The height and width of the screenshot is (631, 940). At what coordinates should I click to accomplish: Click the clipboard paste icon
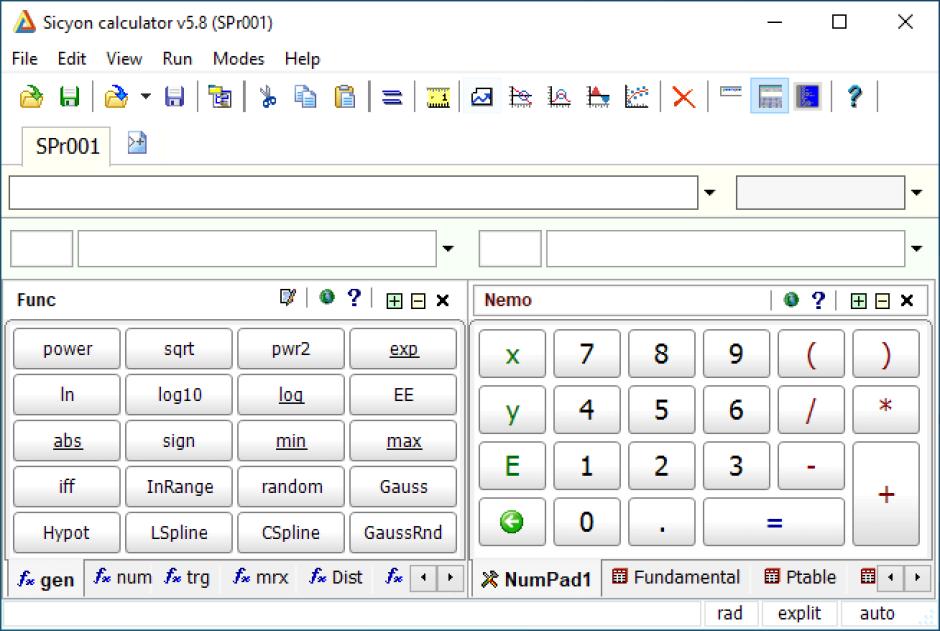[x=345, y=96]
